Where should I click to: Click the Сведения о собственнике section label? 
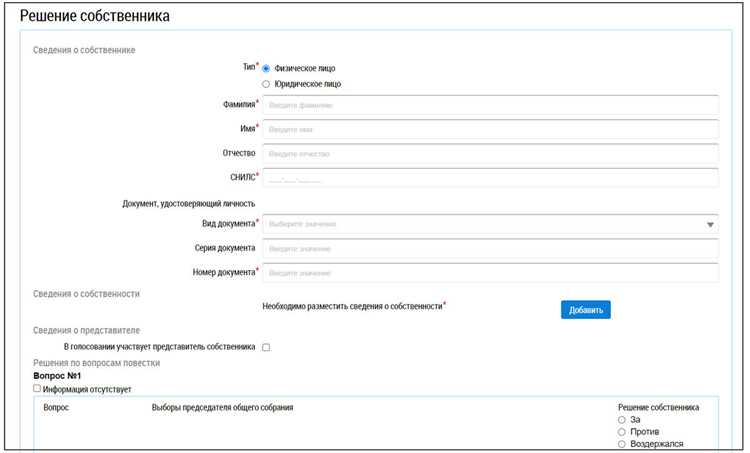pyautogui.click(x=84, y=50)
